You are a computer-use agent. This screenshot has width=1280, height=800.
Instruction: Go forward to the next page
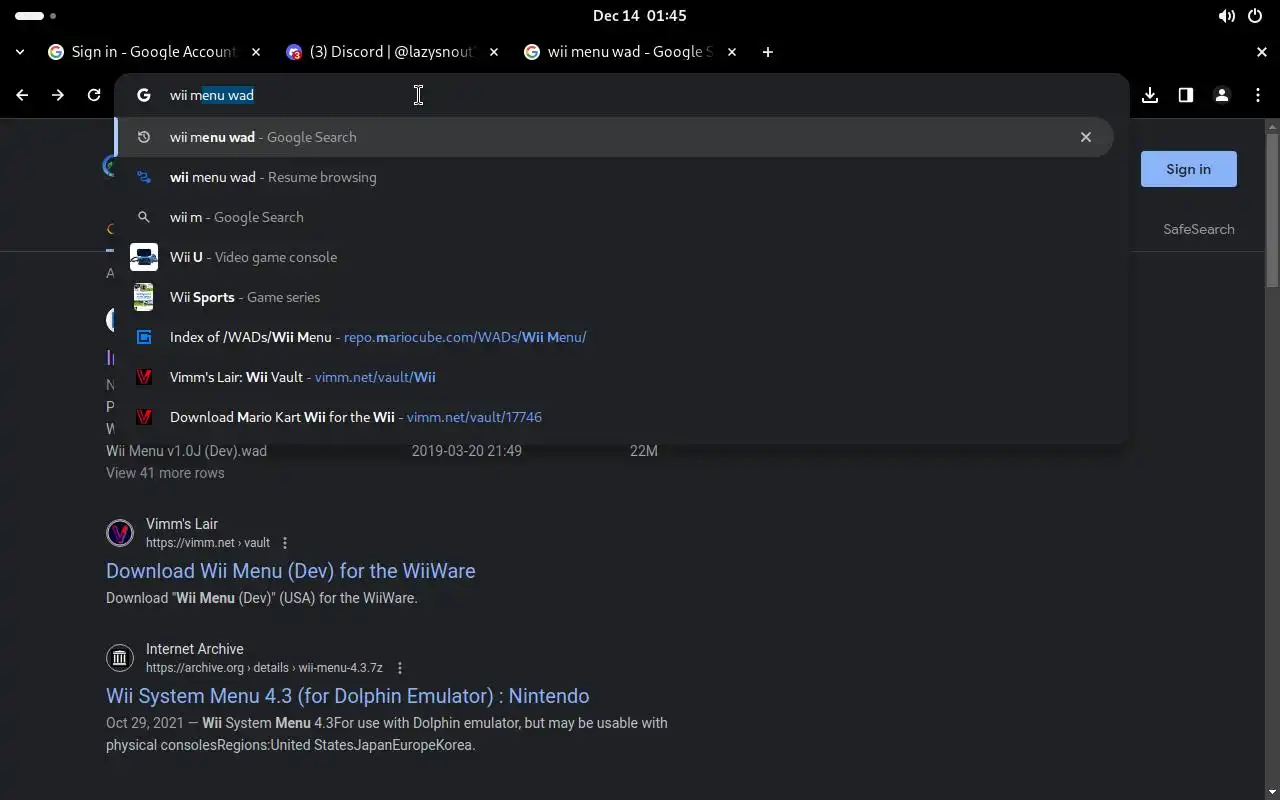coord(58,95)
